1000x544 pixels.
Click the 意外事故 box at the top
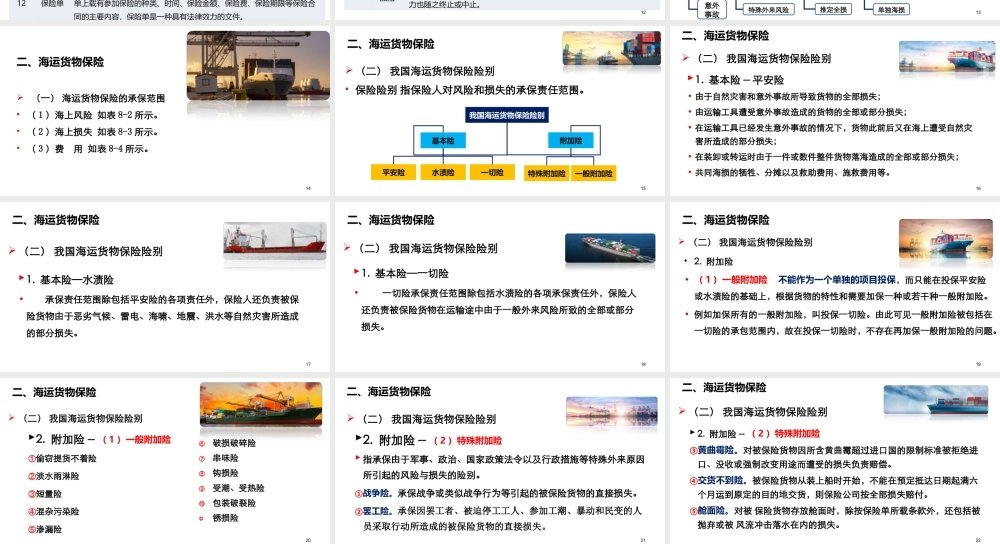click(712, 9)
